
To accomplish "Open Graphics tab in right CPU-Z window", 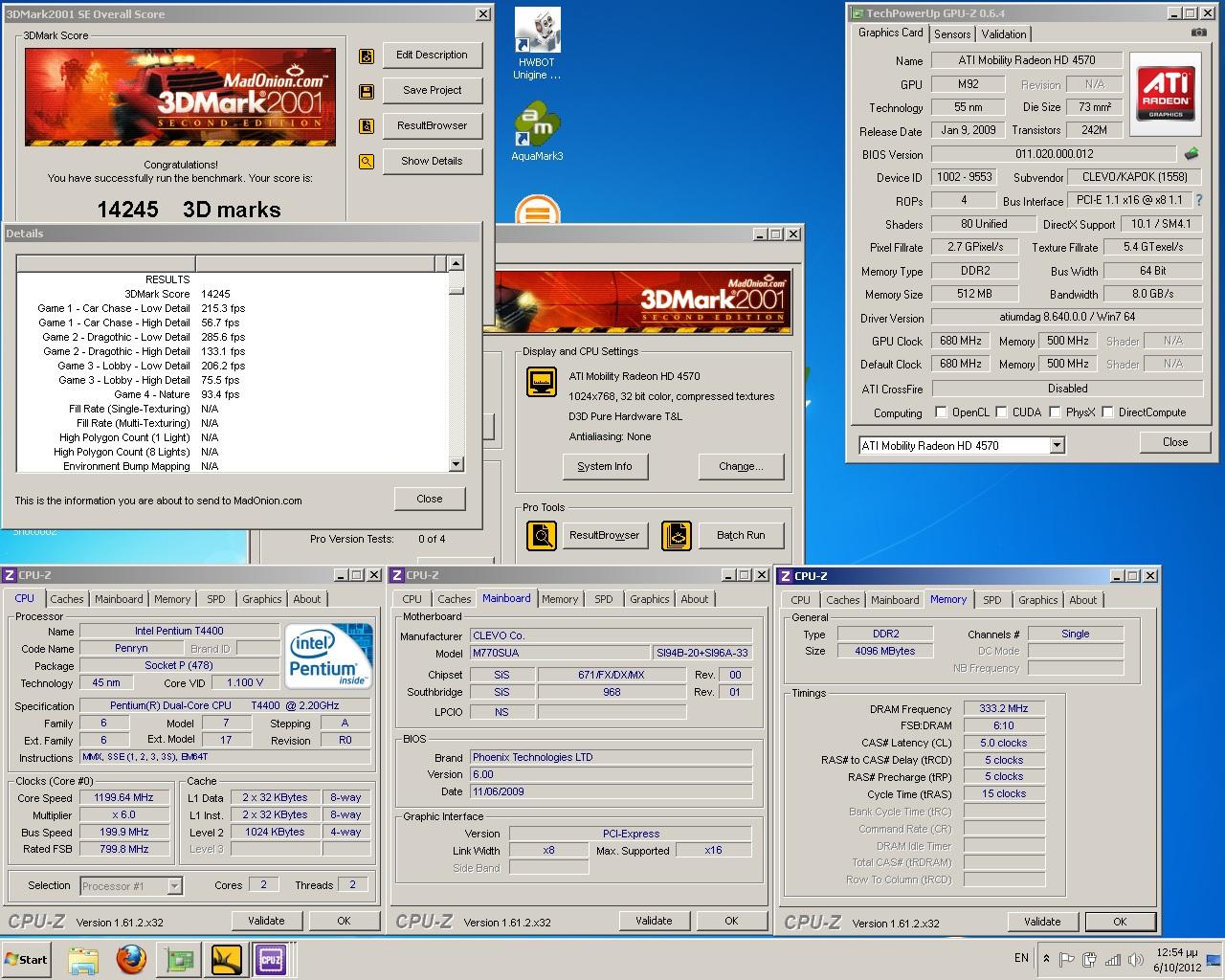I will 1038,600.
